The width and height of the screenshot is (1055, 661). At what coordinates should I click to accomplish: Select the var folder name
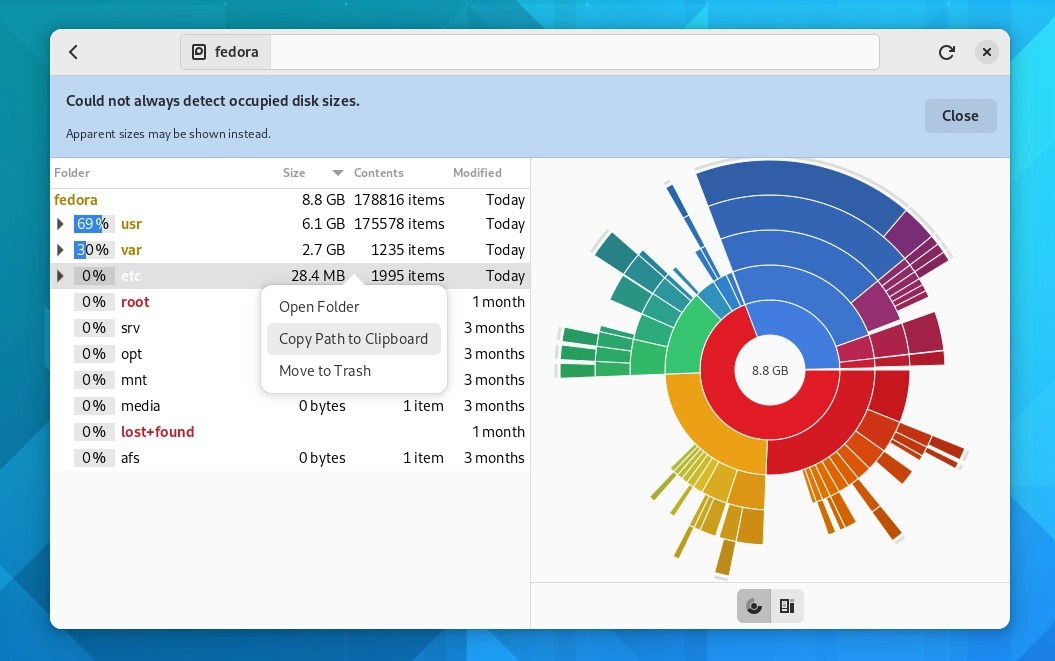pos(131,250)
